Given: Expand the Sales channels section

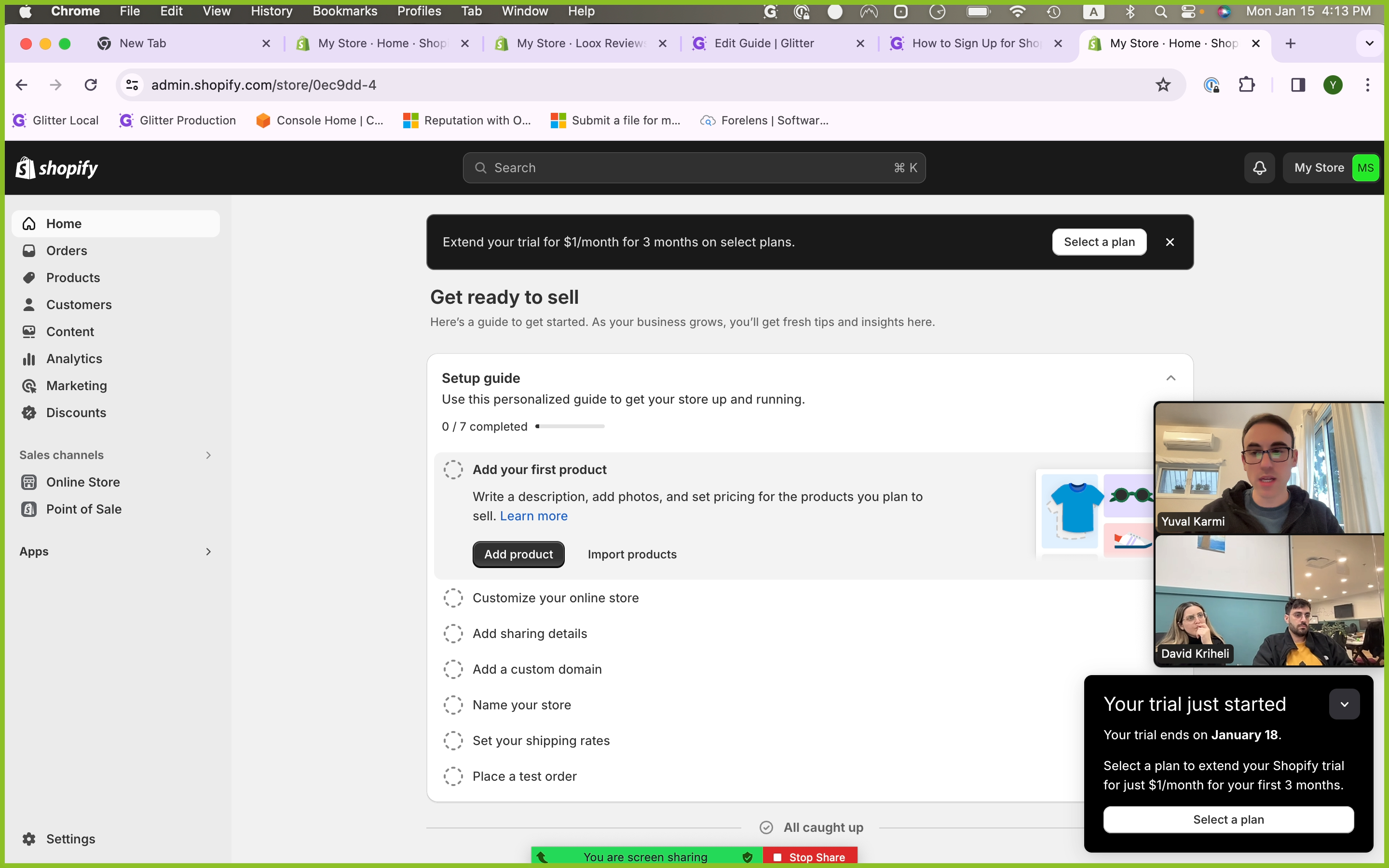Looking at the screenshot, I should click(208, 455).
